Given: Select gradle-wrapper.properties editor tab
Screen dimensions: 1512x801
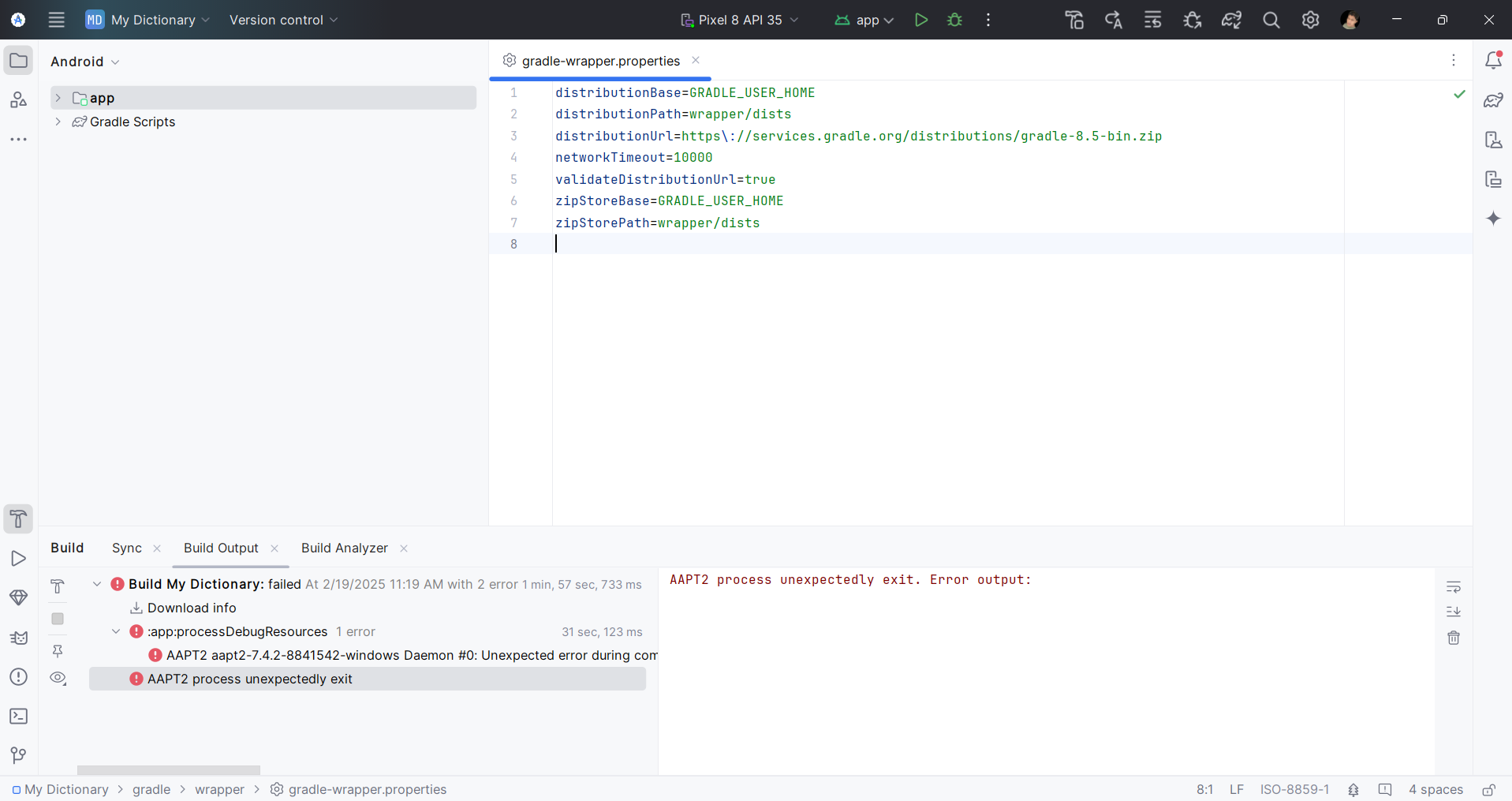Looking at the screenshot, I should (x=600, y=61).
